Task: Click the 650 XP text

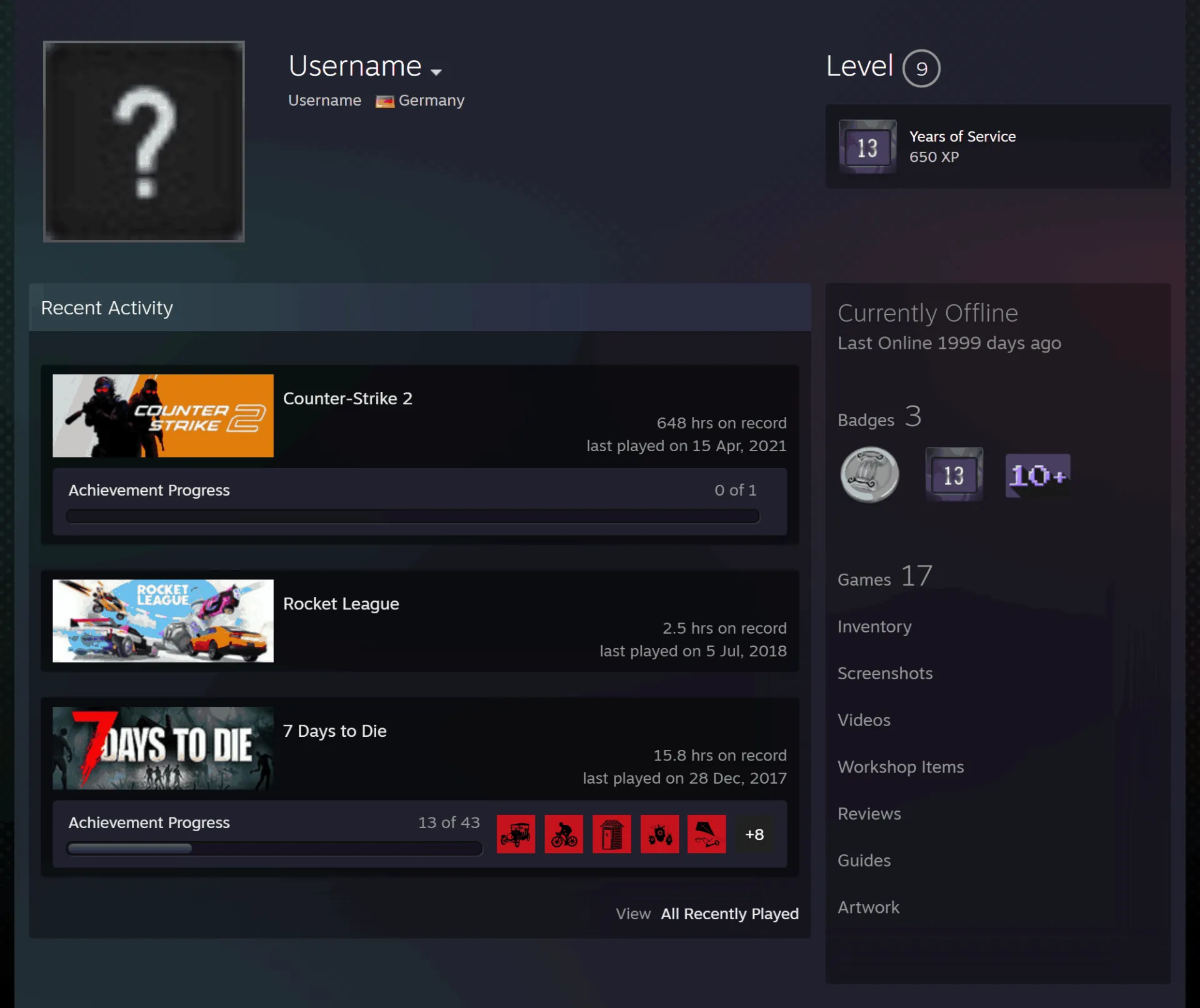Action: coord(934,157)
